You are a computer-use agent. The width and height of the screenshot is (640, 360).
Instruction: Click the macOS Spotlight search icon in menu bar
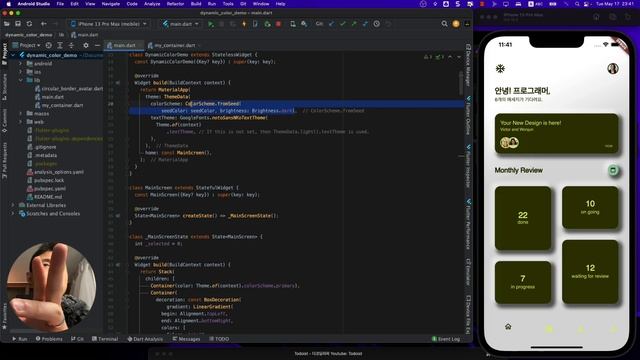577,4
